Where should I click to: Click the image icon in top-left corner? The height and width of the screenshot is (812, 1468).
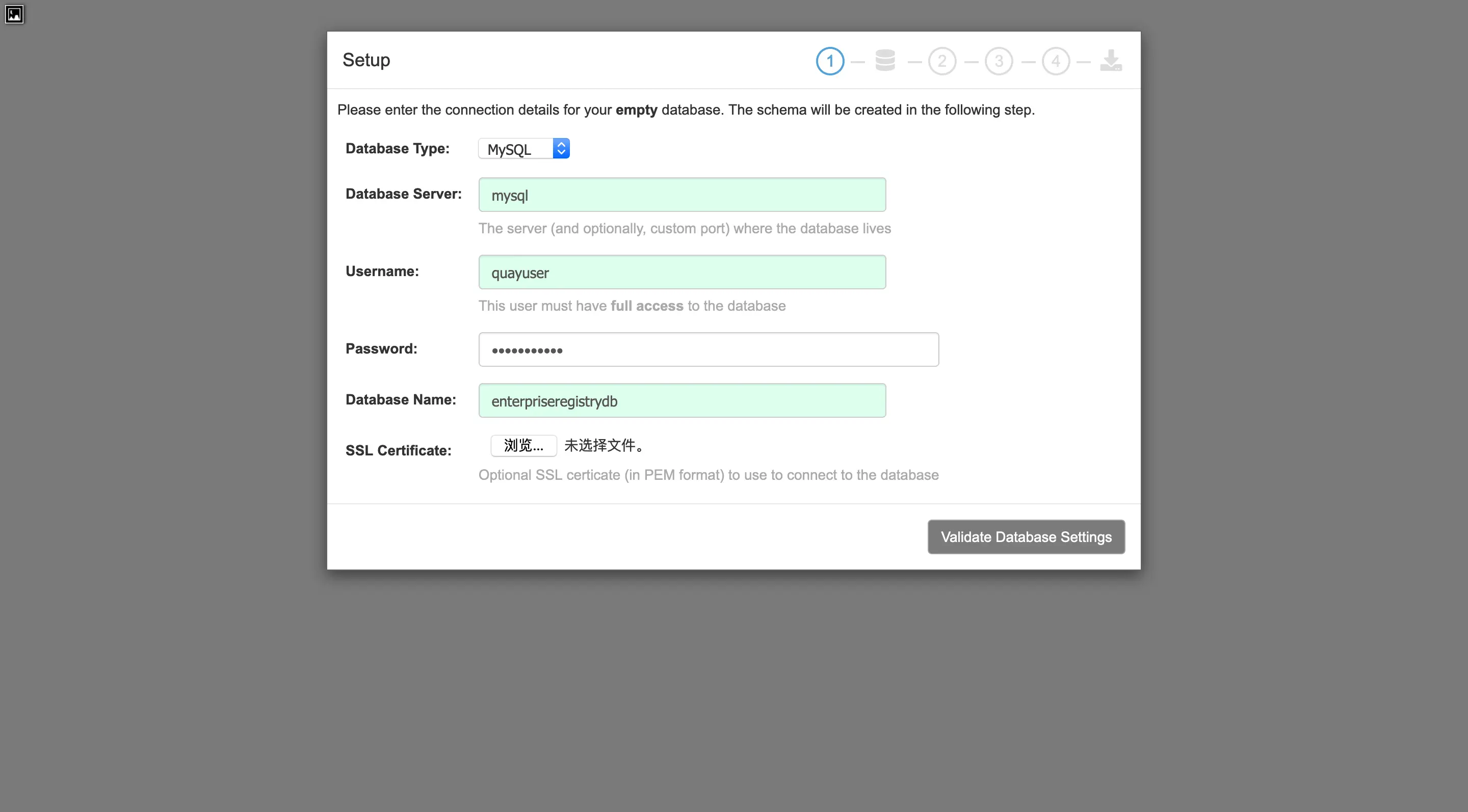click(14, 14)
